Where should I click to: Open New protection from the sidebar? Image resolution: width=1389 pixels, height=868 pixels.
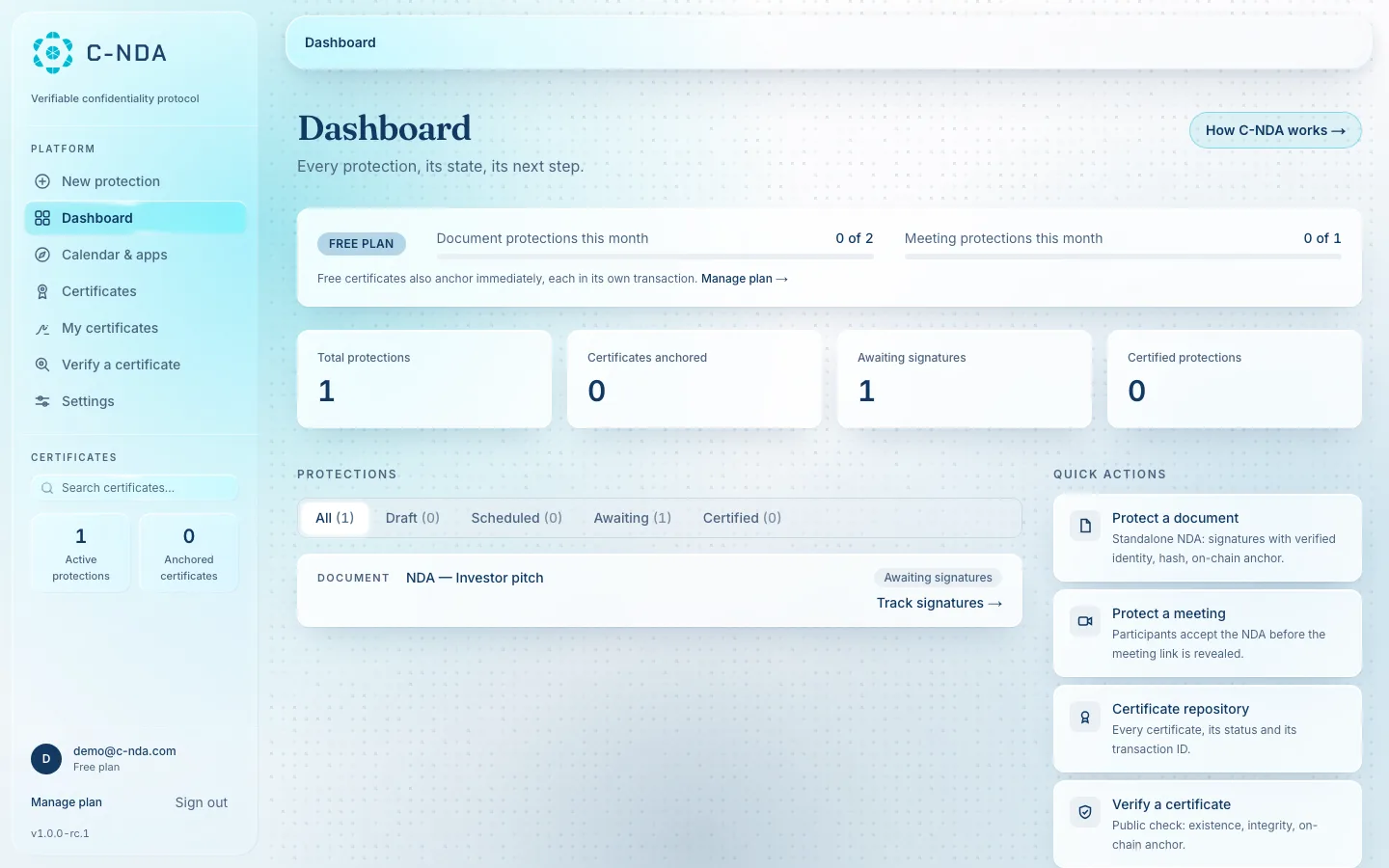tap(135, 181)
